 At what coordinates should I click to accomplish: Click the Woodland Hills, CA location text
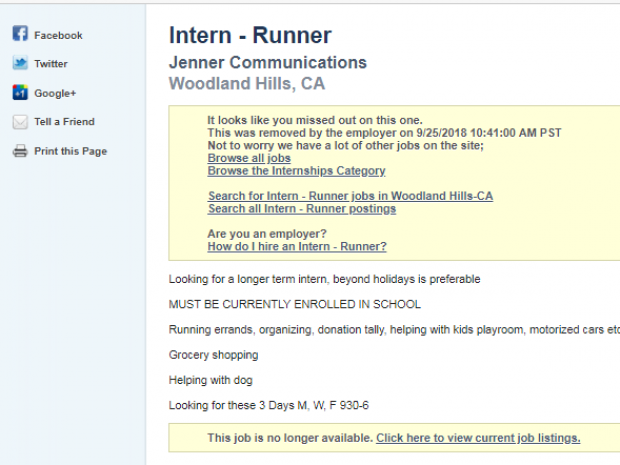point(247,84)
